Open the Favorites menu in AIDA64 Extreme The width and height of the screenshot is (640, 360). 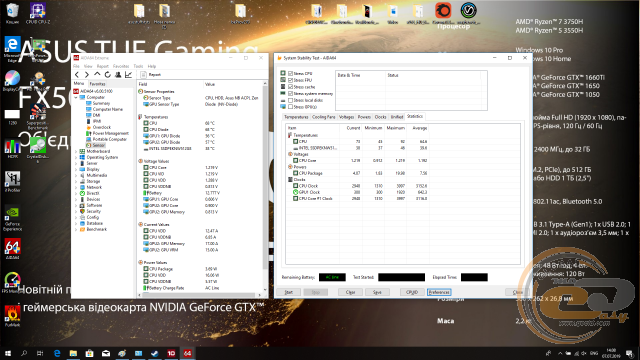tap(121, 66)
